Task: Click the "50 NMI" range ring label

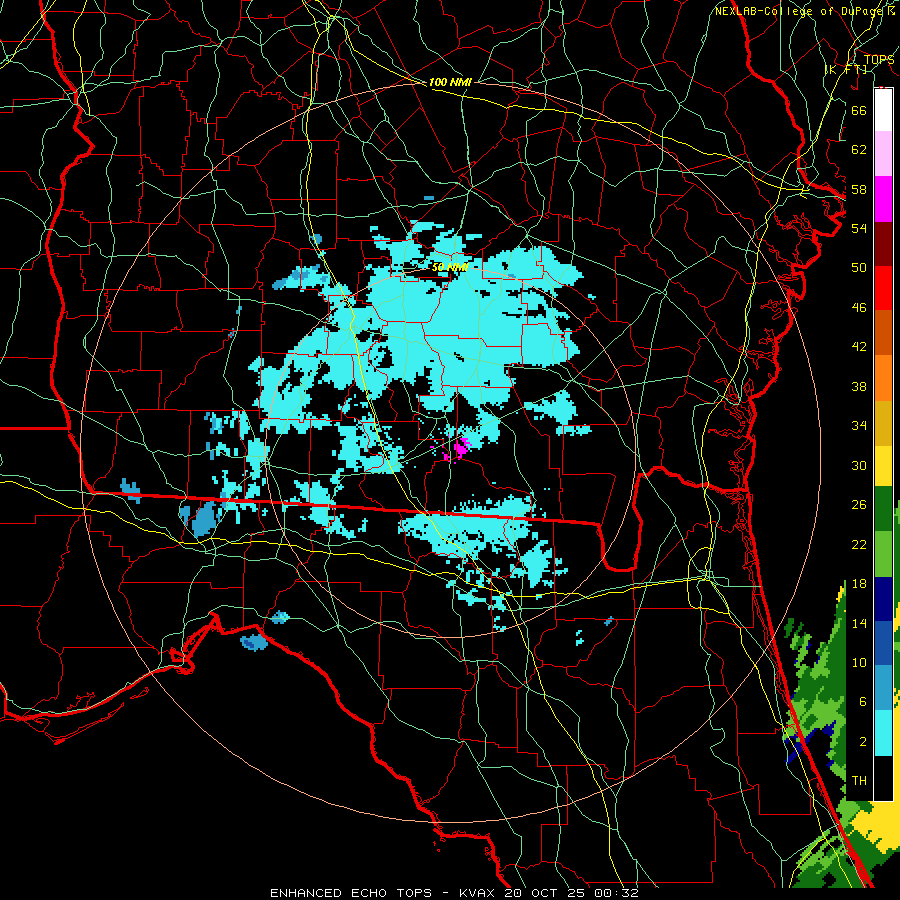Action: click(x=450, y=267)
